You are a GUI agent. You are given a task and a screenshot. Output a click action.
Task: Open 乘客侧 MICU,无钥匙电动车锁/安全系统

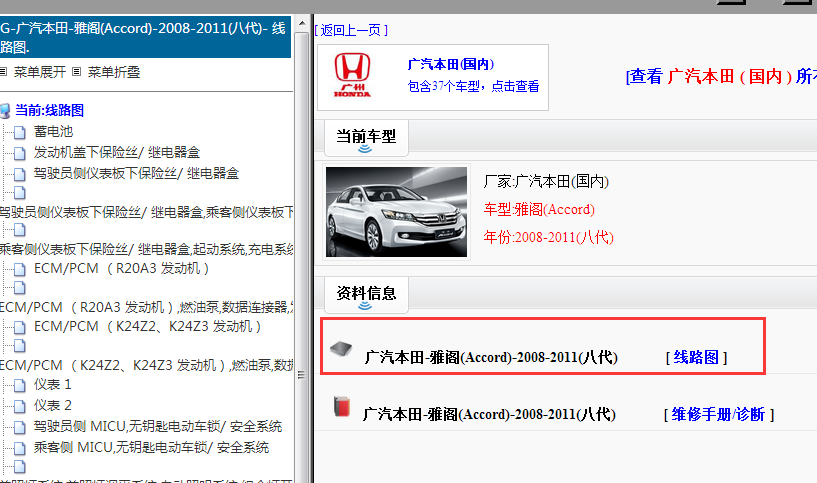click(151, 447)
